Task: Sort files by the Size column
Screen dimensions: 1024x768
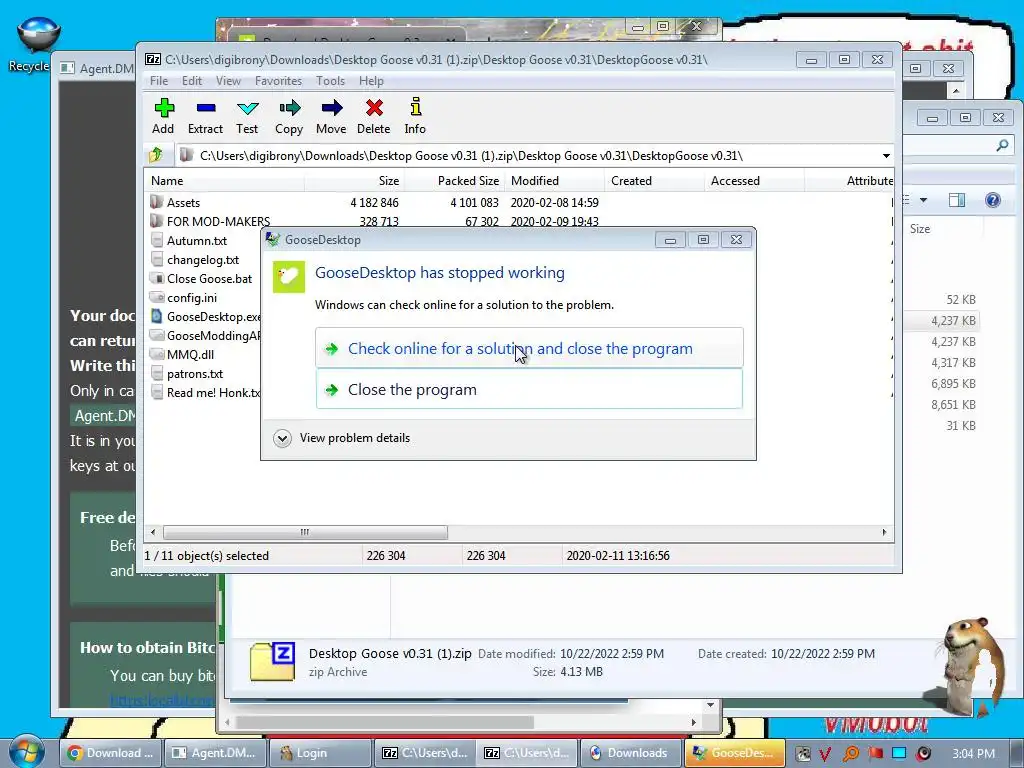Action: coord(354,181)
